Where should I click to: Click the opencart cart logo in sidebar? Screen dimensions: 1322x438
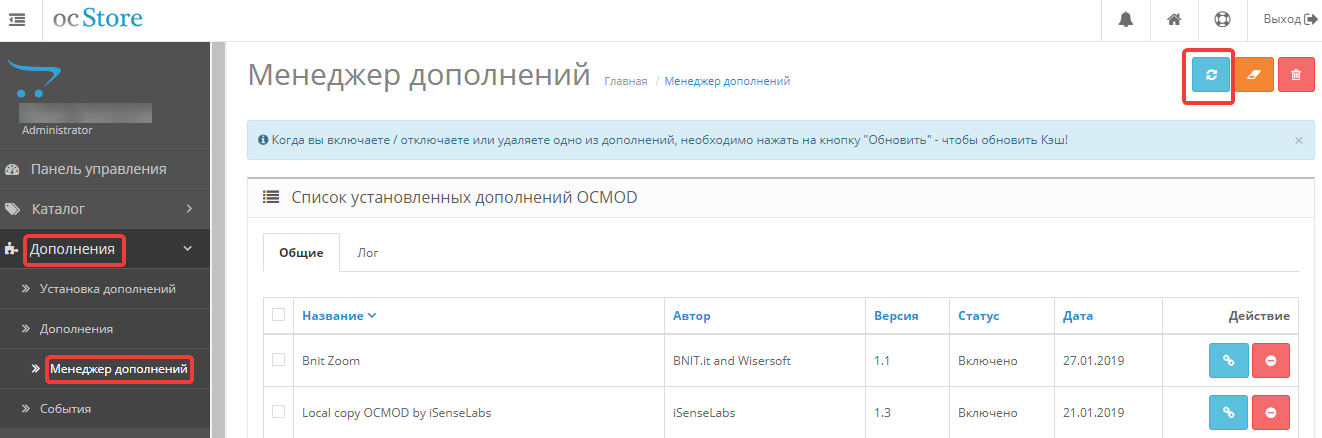tap(36, 79)
